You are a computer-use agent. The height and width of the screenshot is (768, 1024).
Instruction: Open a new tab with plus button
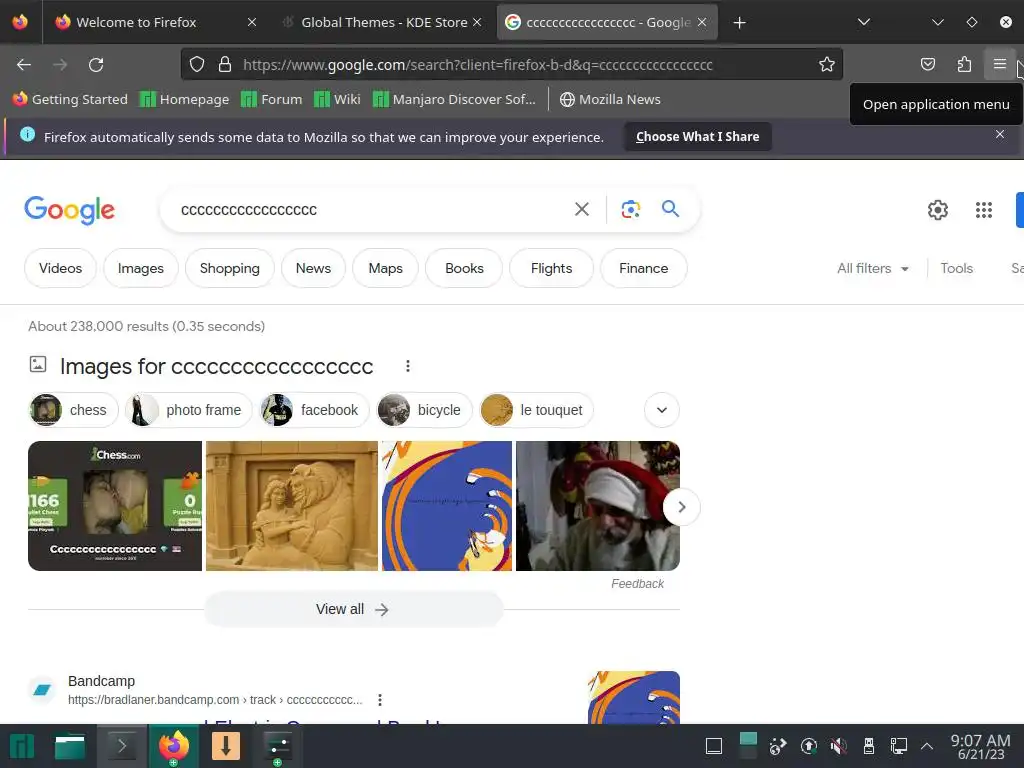tap(739, 23)
